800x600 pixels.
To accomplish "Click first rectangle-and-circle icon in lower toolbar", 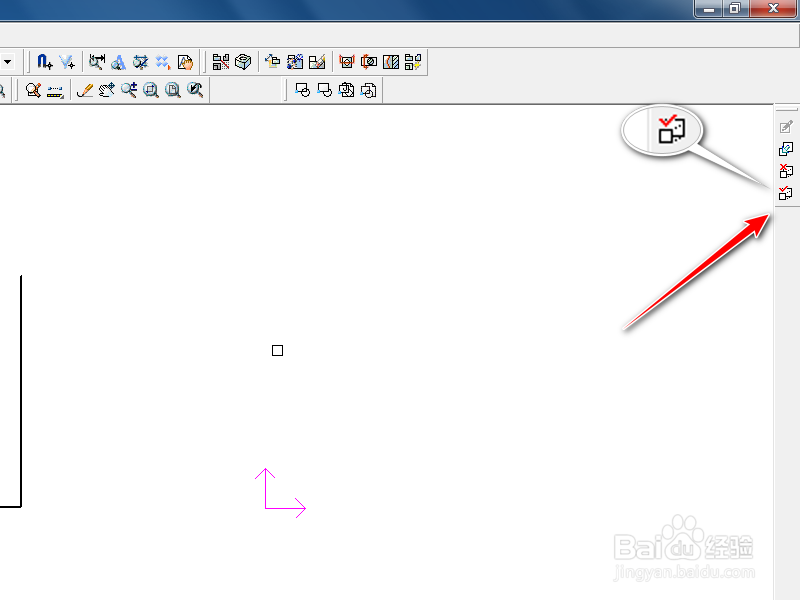I will [x=303, y=90].
